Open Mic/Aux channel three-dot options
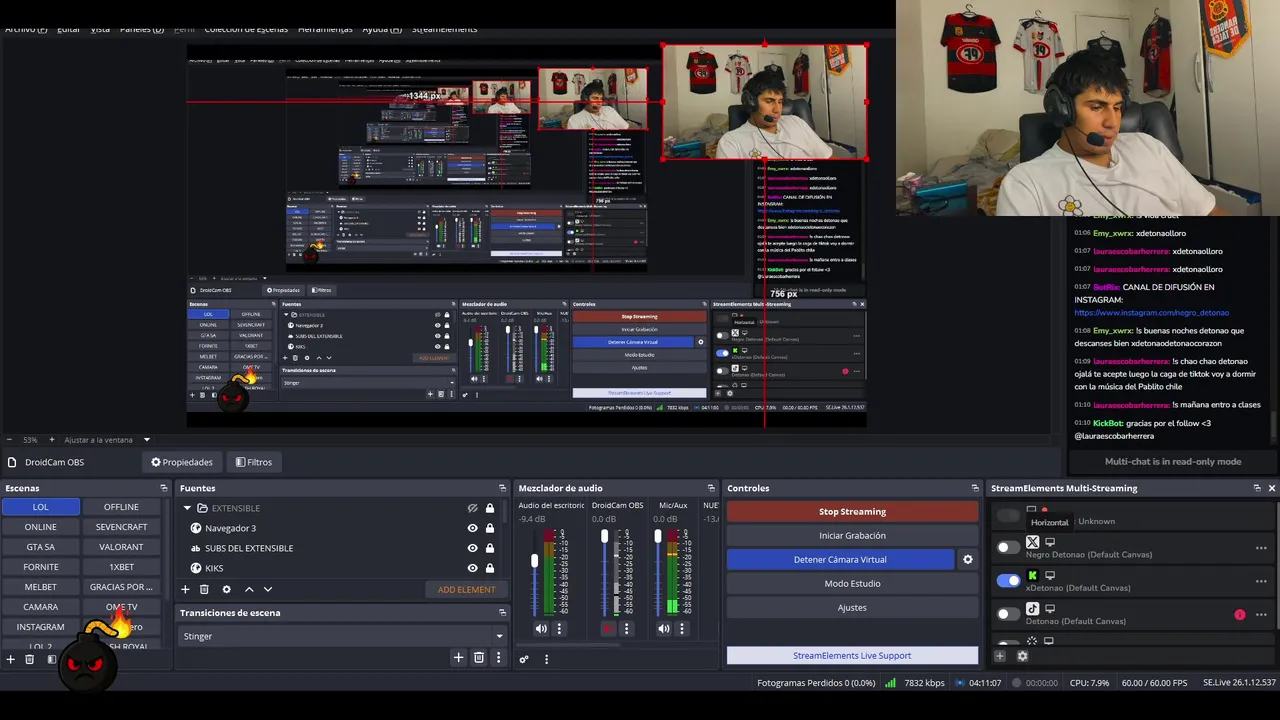This screenshot has height=720, width=1280. click(682, 629)
